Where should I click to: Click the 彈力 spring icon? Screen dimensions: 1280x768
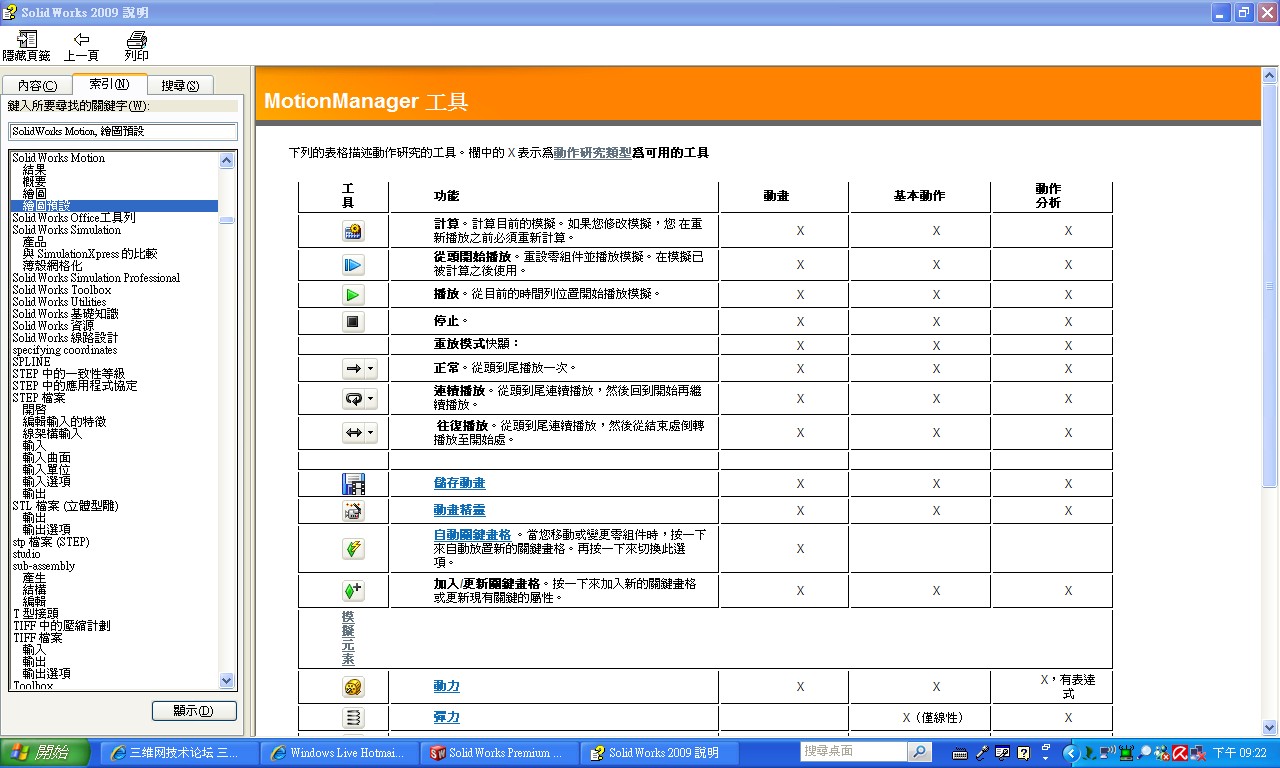pos(352,717)
